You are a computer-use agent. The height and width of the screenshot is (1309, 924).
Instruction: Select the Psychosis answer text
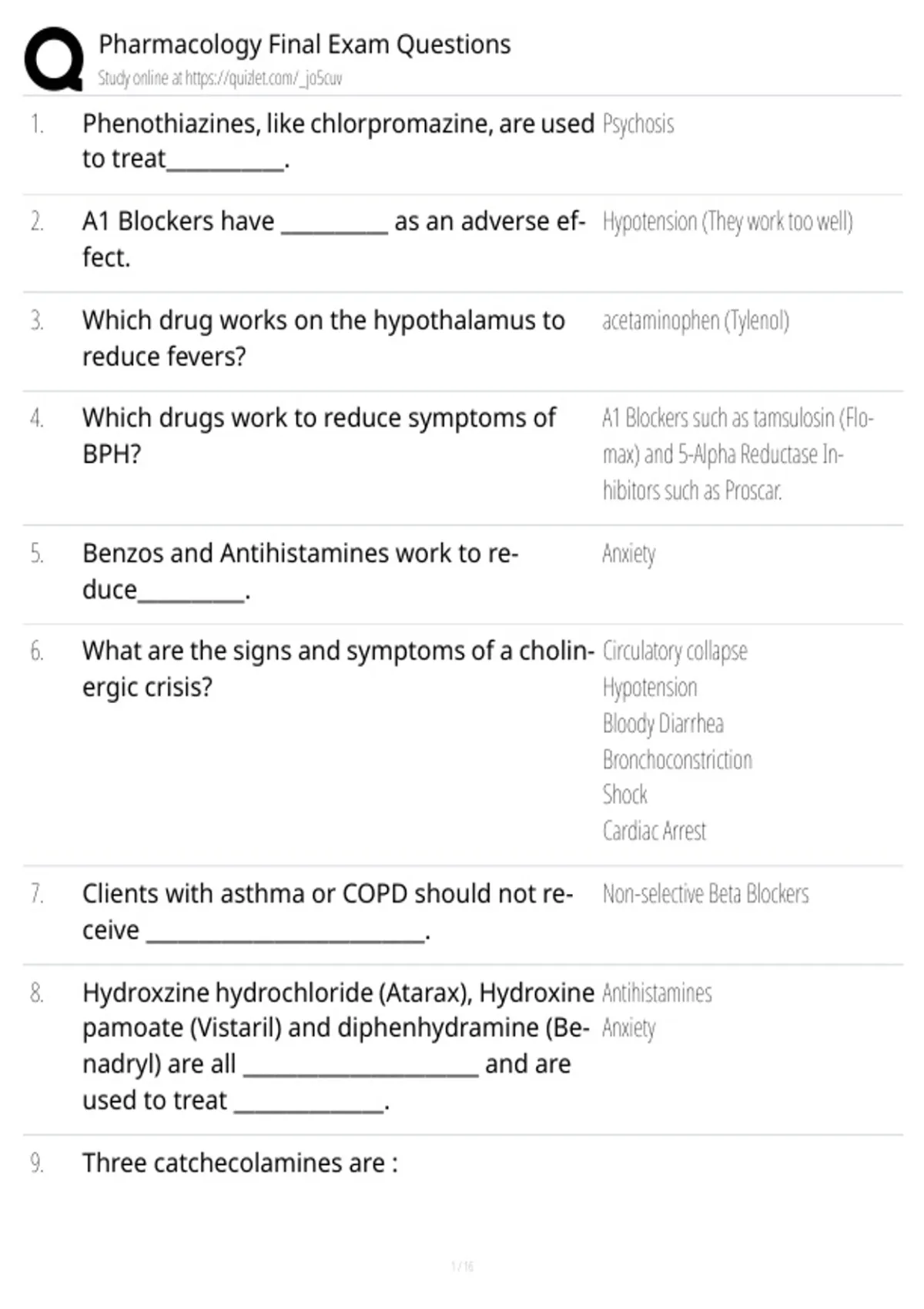click(x=638, y=124)
